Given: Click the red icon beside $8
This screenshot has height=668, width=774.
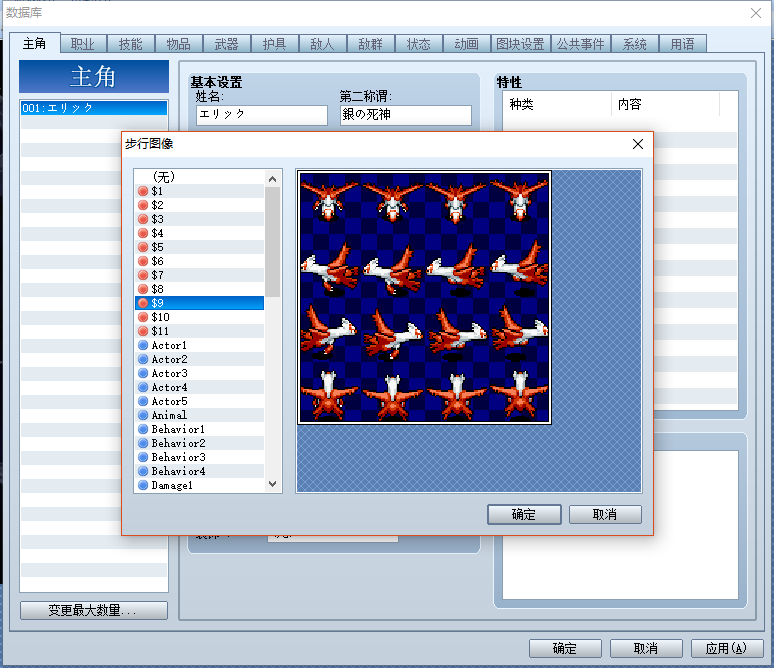Looking at the screenshot, I should tap(143, 289).
